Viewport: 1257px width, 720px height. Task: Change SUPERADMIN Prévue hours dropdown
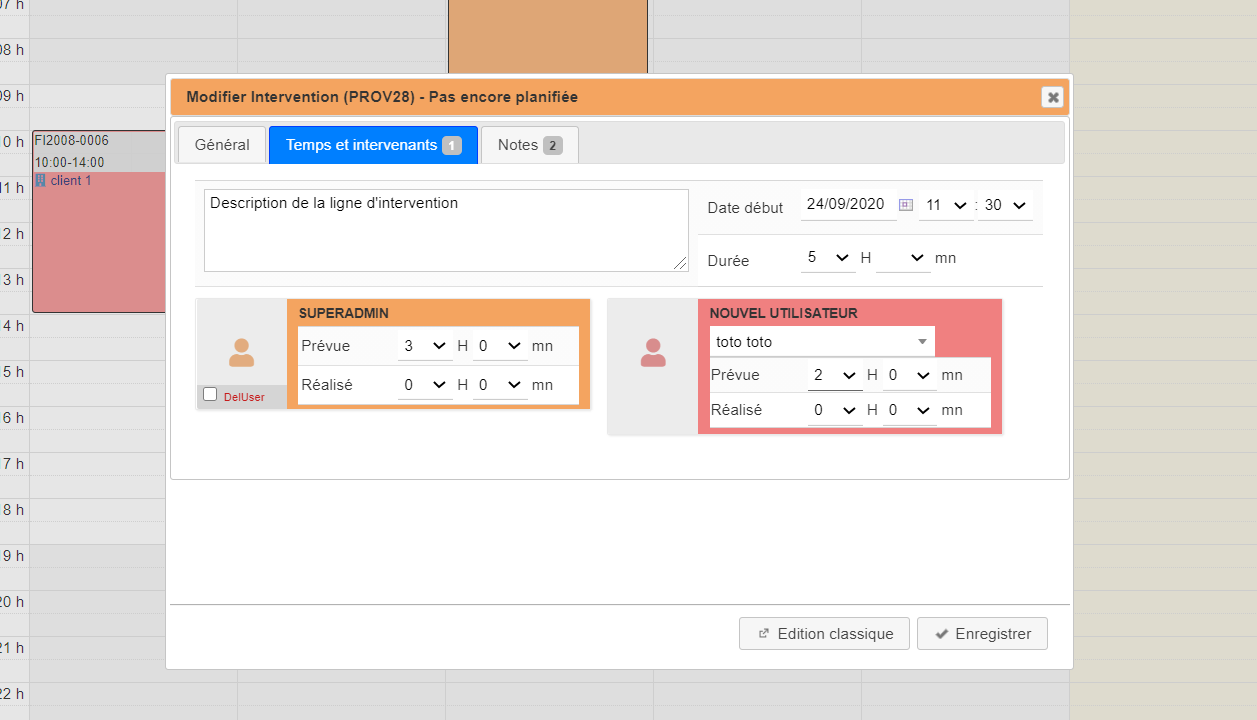pyautogui.click(x=424, y=346)
